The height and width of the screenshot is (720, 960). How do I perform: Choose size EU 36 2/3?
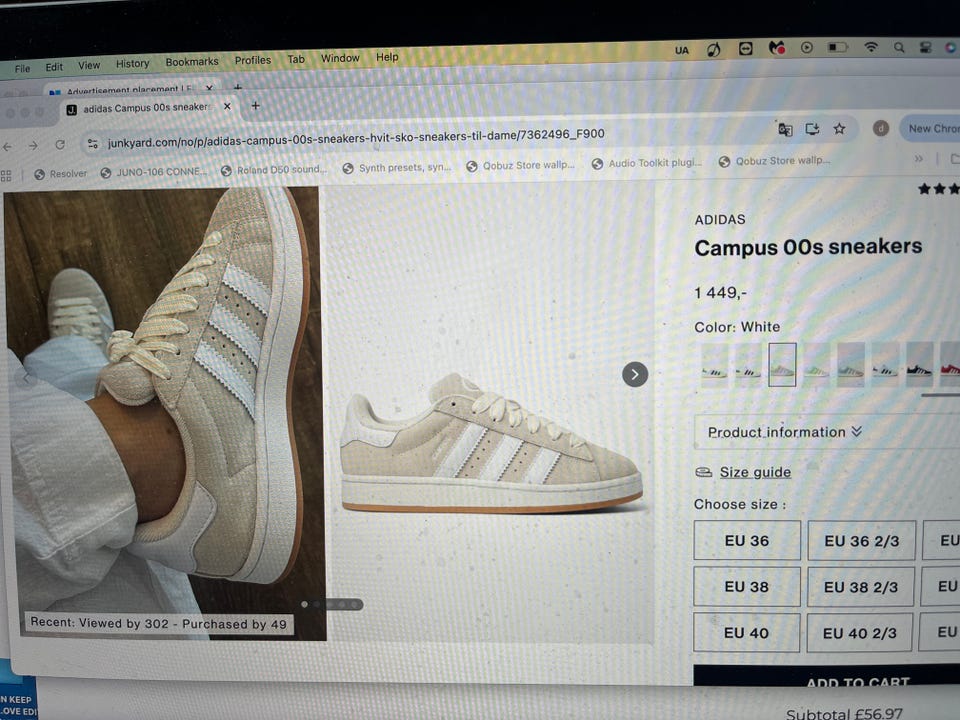(861, 541)
